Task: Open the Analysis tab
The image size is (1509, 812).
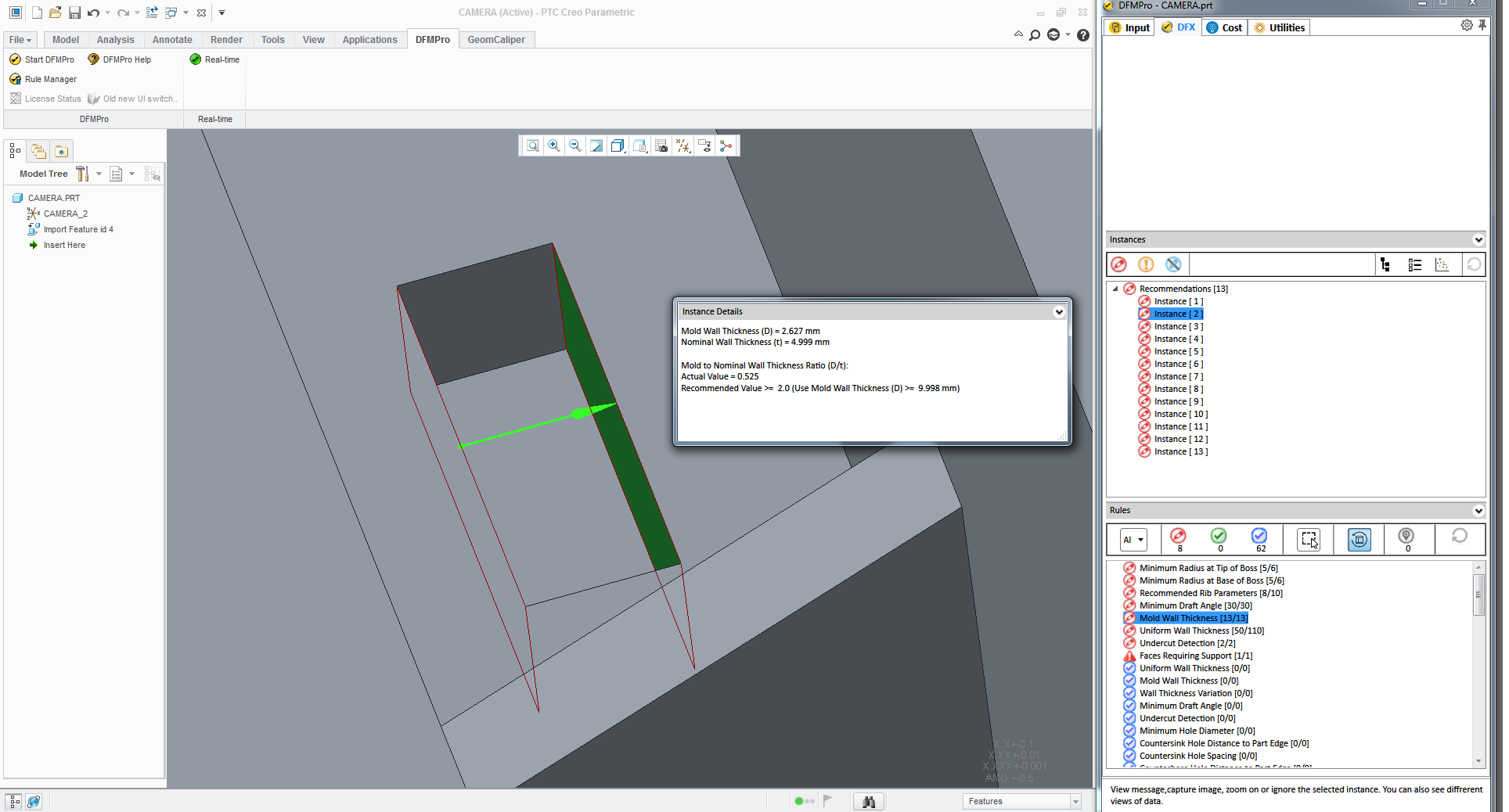Action: [x=116, y=40]
